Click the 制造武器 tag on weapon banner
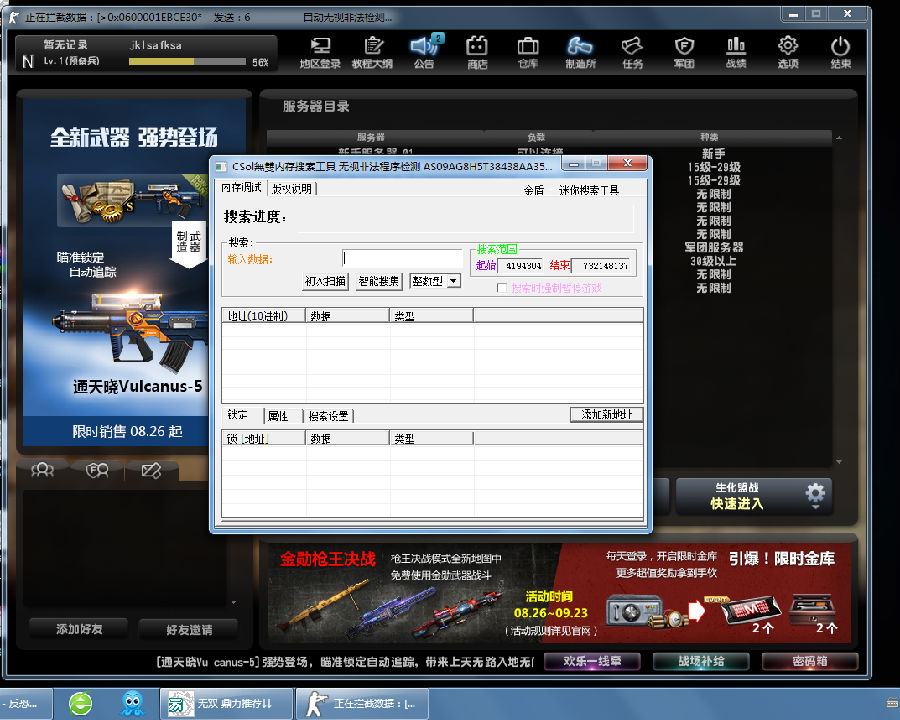 (188, 243)
